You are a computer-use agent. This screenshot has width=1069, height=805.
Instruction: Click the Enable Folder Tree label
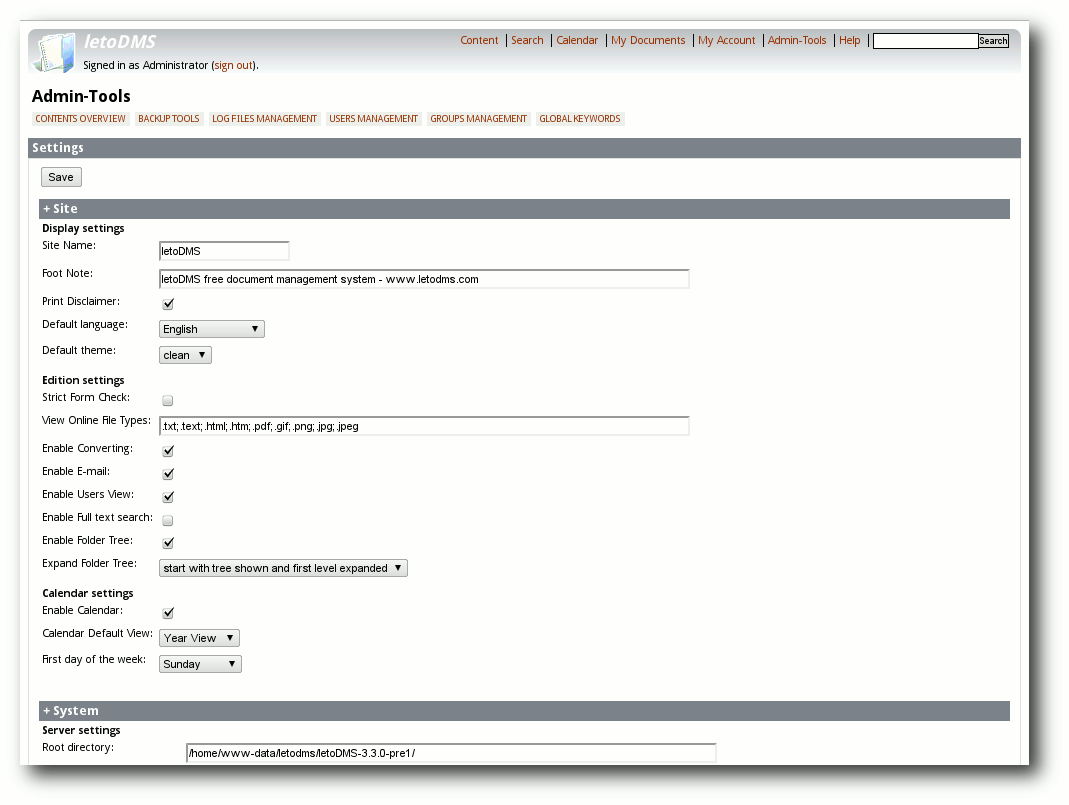coord(87,541)
